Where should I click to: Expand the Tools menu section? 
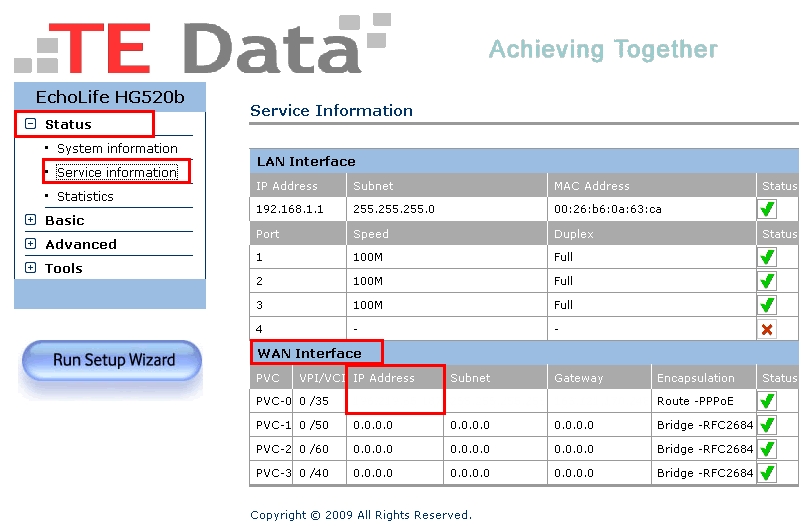[30, 268]
